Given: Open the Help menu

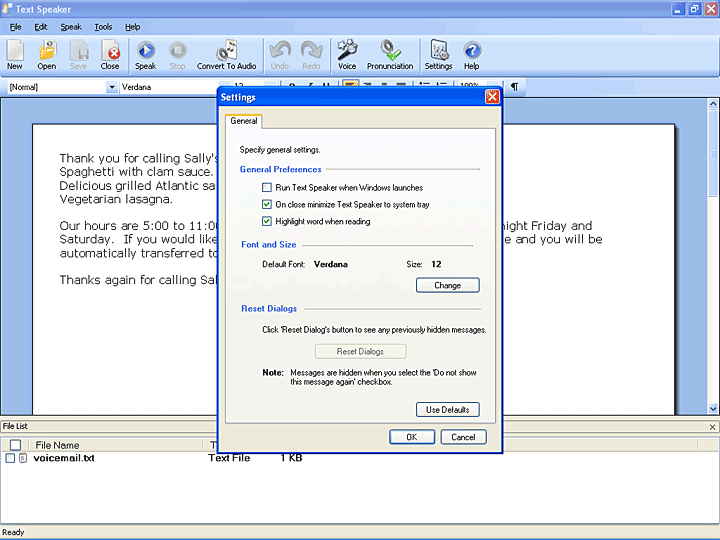Looking at the screenshot, I should click(133, 27).
